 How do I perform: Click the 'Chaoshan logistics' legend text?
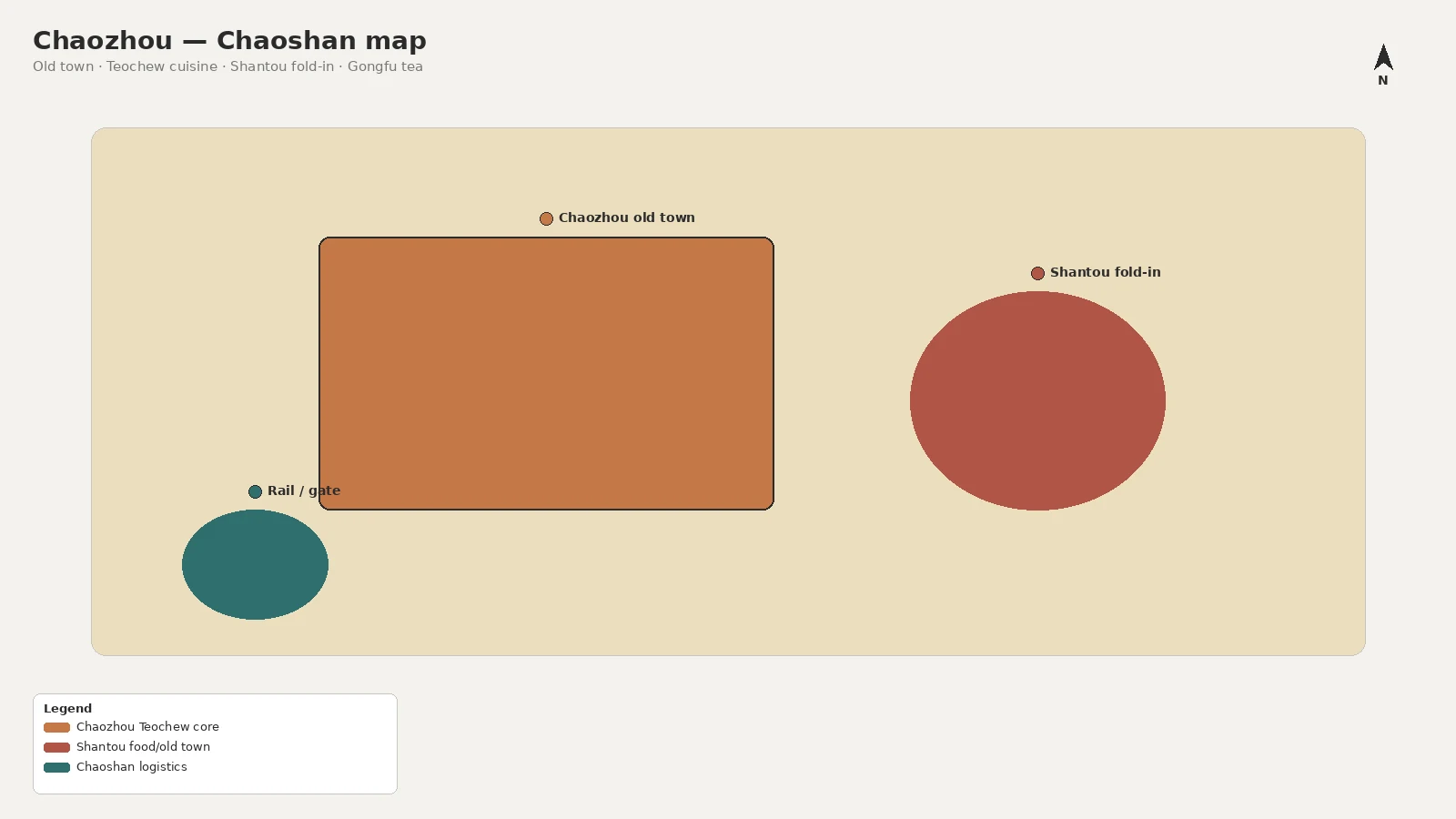tap(132, 766)
